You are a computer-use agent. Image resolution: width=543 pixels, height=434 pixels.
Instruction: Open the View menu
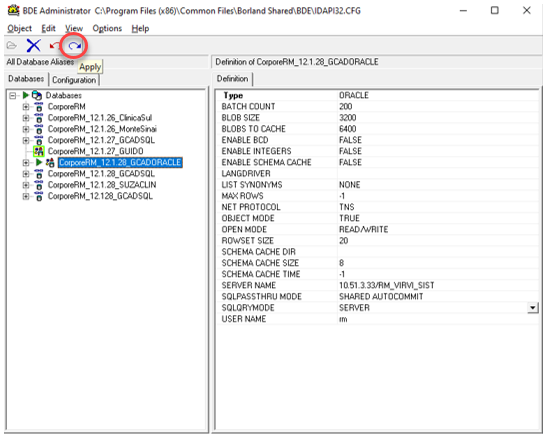pos(74,28)
